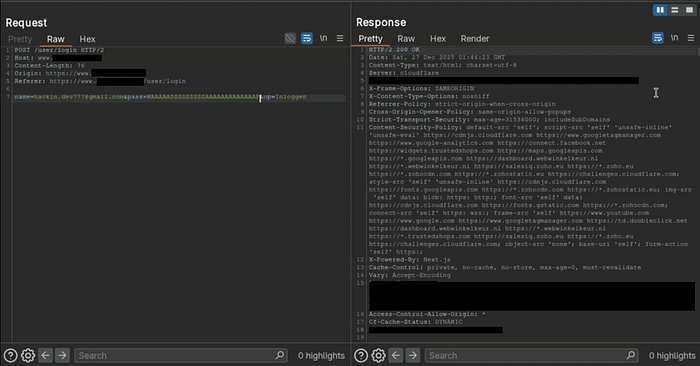Select the Response Pretty tab

(371, 39)
